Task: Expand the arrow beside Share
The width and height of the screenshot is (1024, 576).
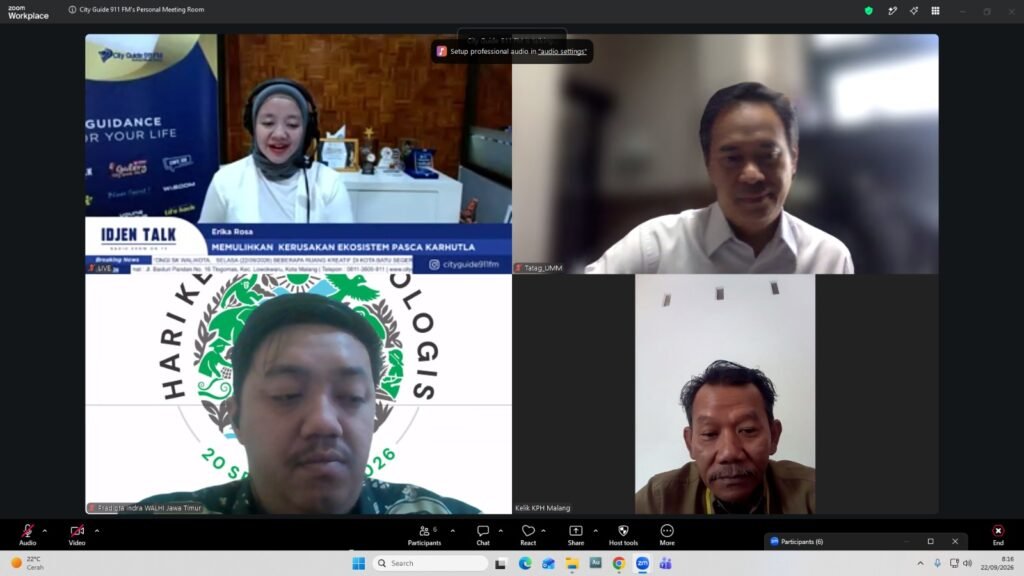Action: (x=595, y=531)
